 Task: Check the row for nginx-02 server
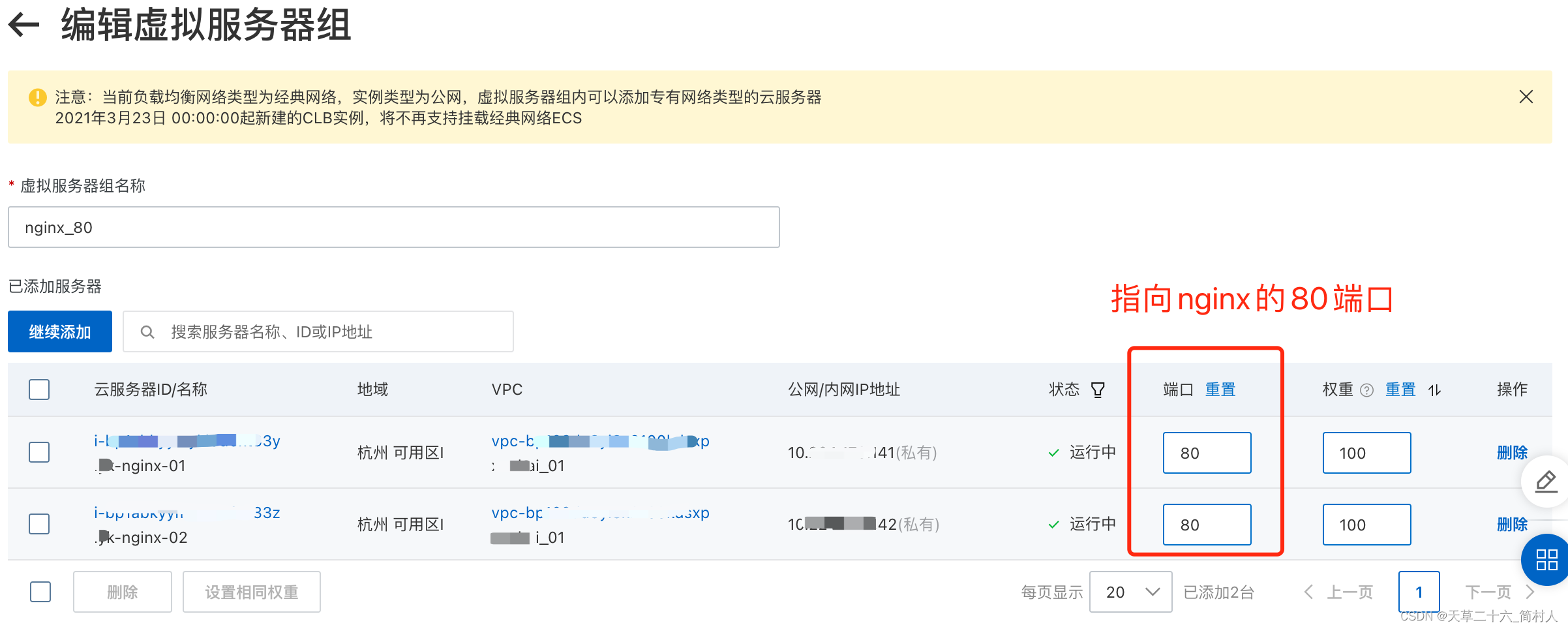point(39,524)
